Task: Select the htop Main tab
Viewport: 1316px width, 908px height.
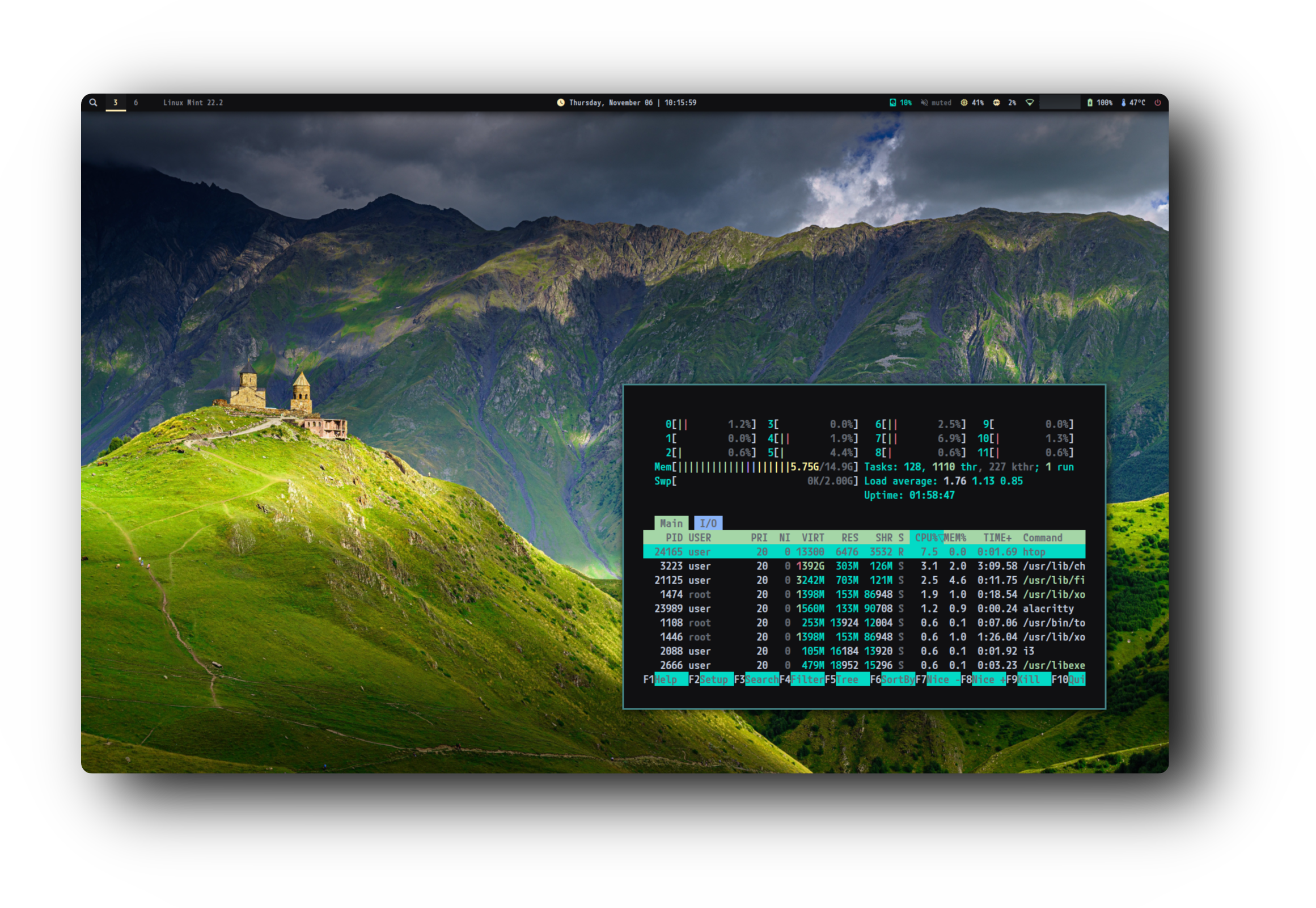Action: pyautogui.click(x=671, y=523)
